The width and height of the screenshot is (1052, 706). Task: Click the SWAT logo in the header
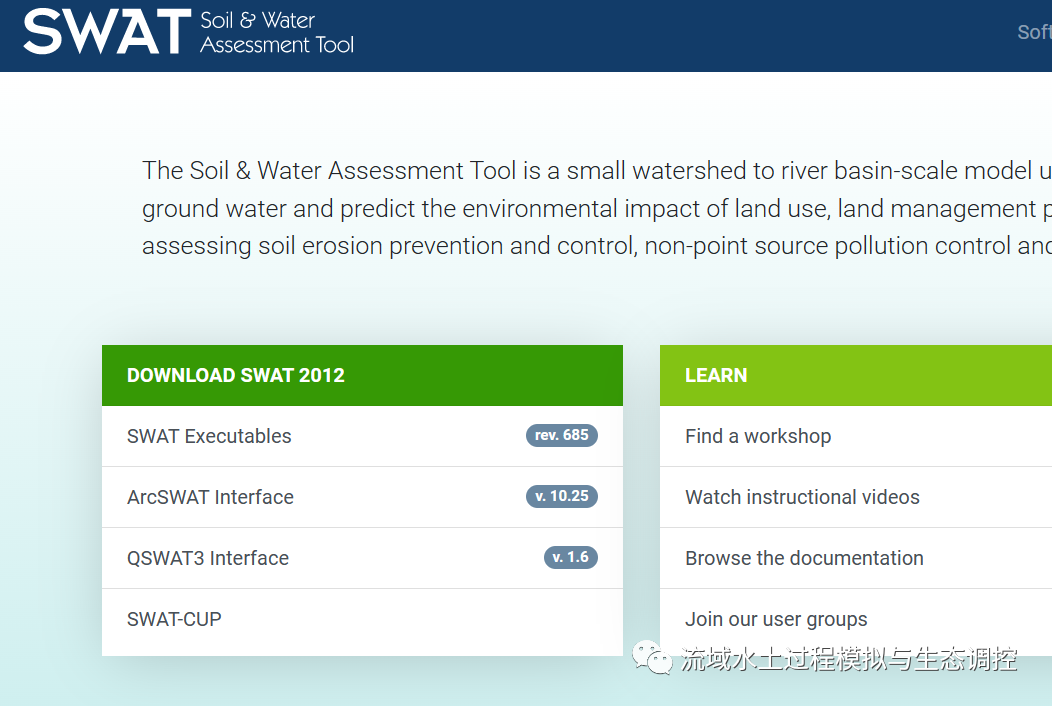click(x=106, y=32)
